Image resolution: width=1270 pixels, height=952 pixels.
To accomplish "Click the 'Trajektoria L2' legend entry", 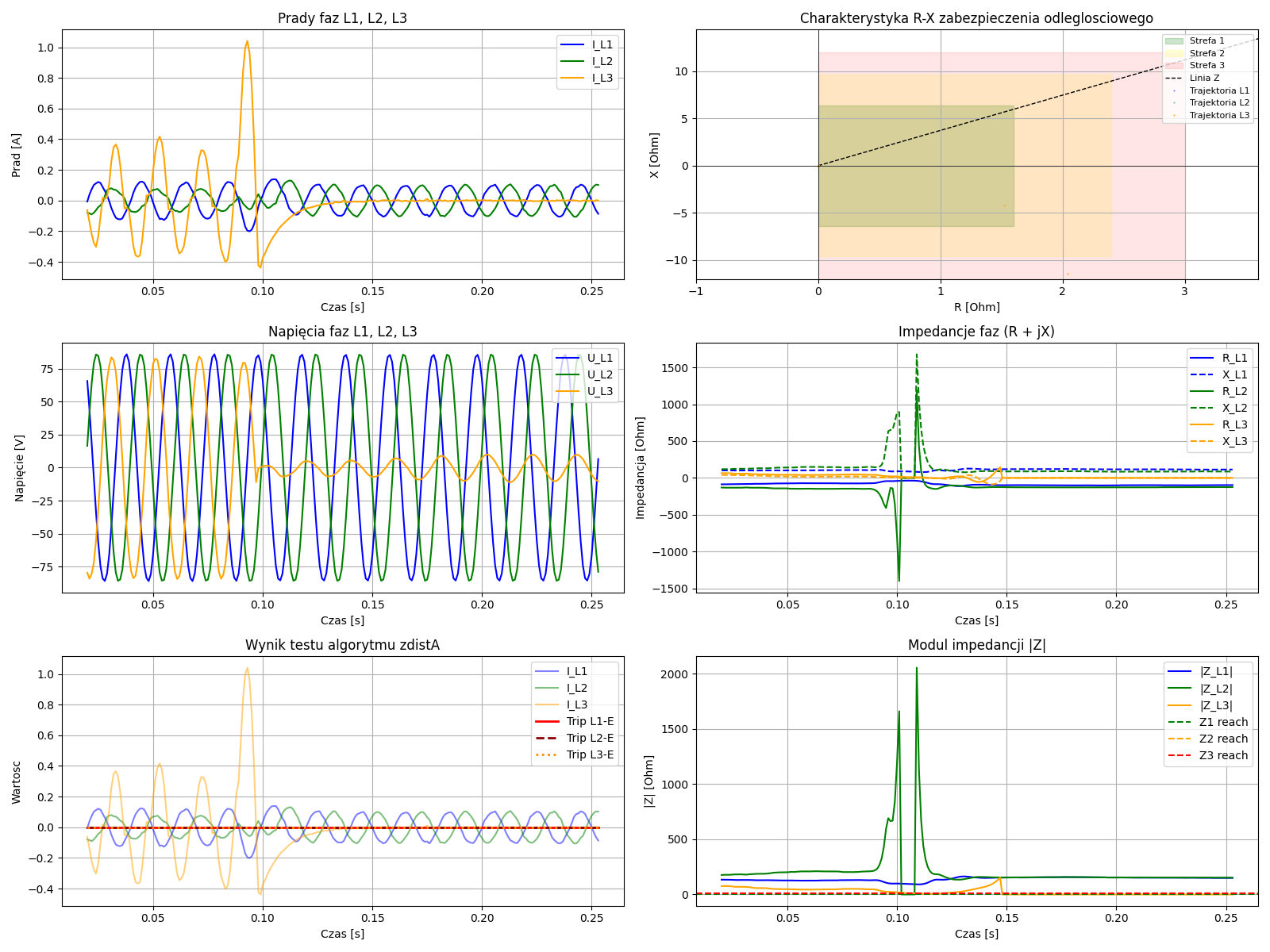I will (1219, 102).
